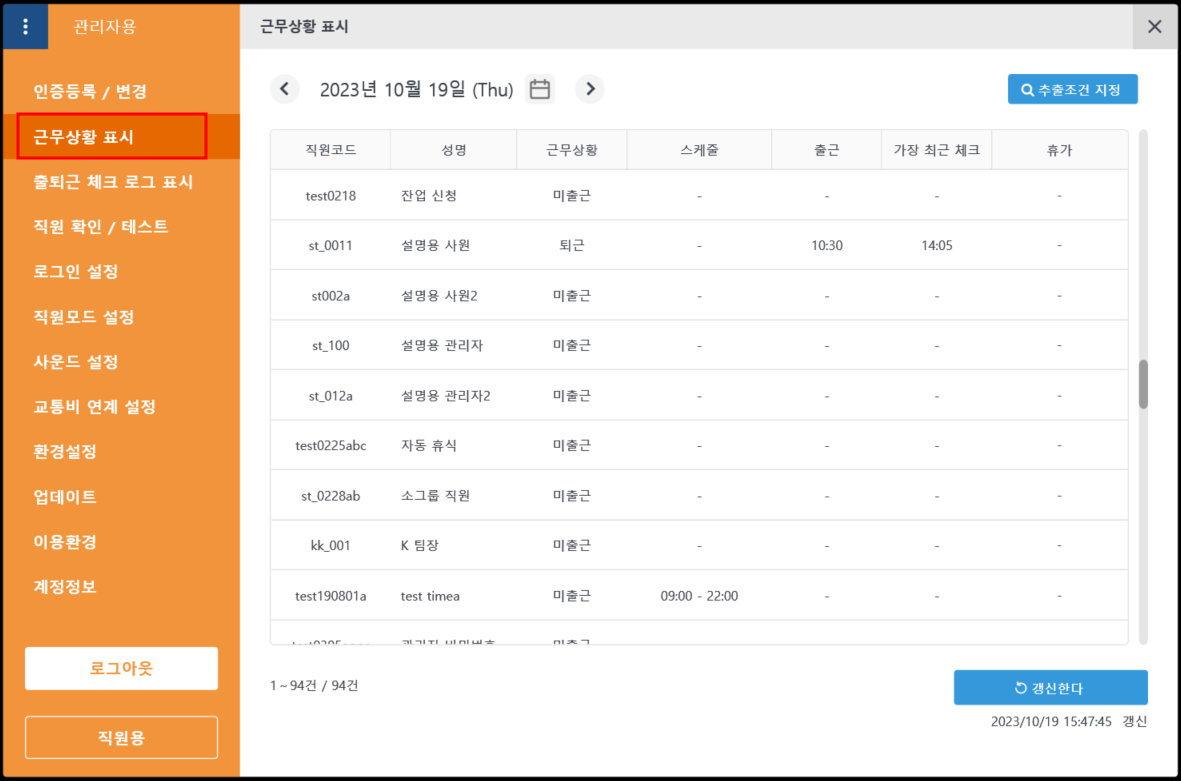
Task: Switch to 직원용 mode
Action: tap(121, 738)
